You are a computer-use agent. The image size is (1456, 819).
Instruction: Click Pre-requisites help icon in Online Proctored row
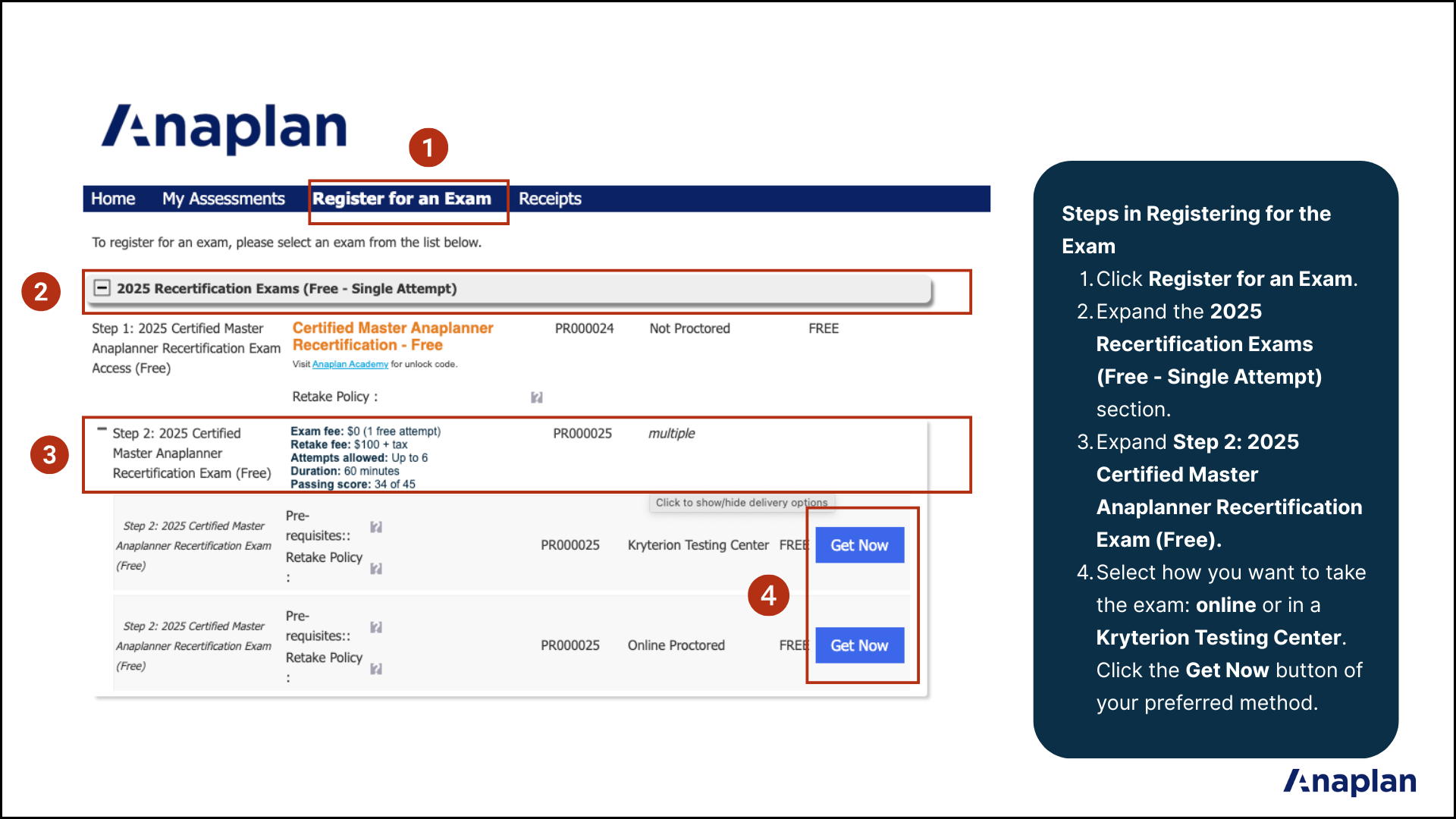tap(376, 627)
